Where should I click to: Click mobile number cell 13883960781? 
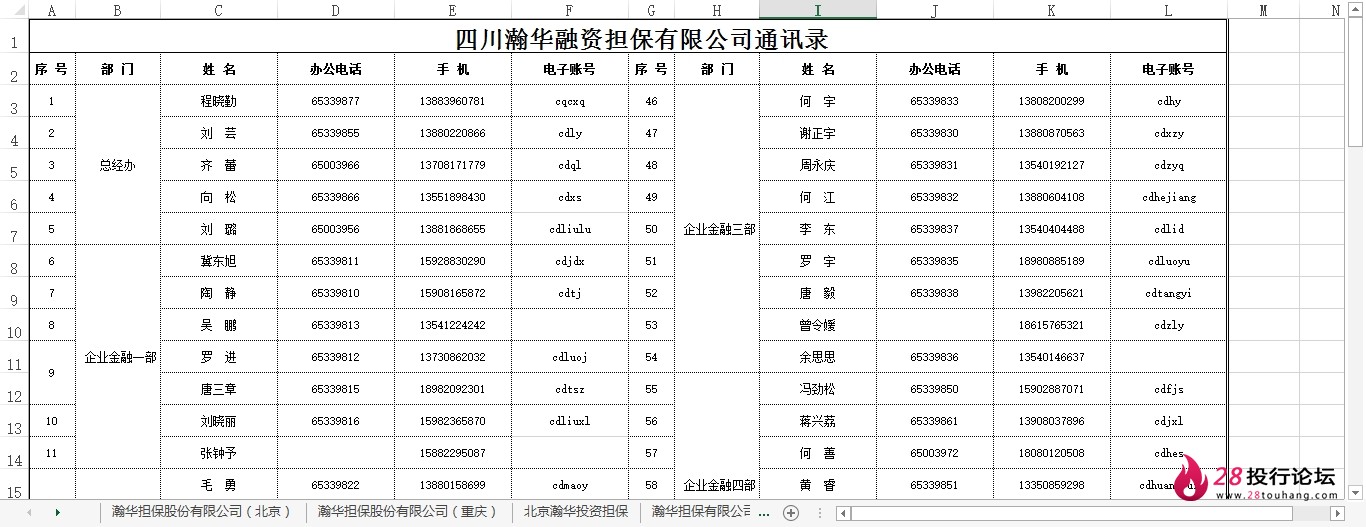[x=453, y=102]
